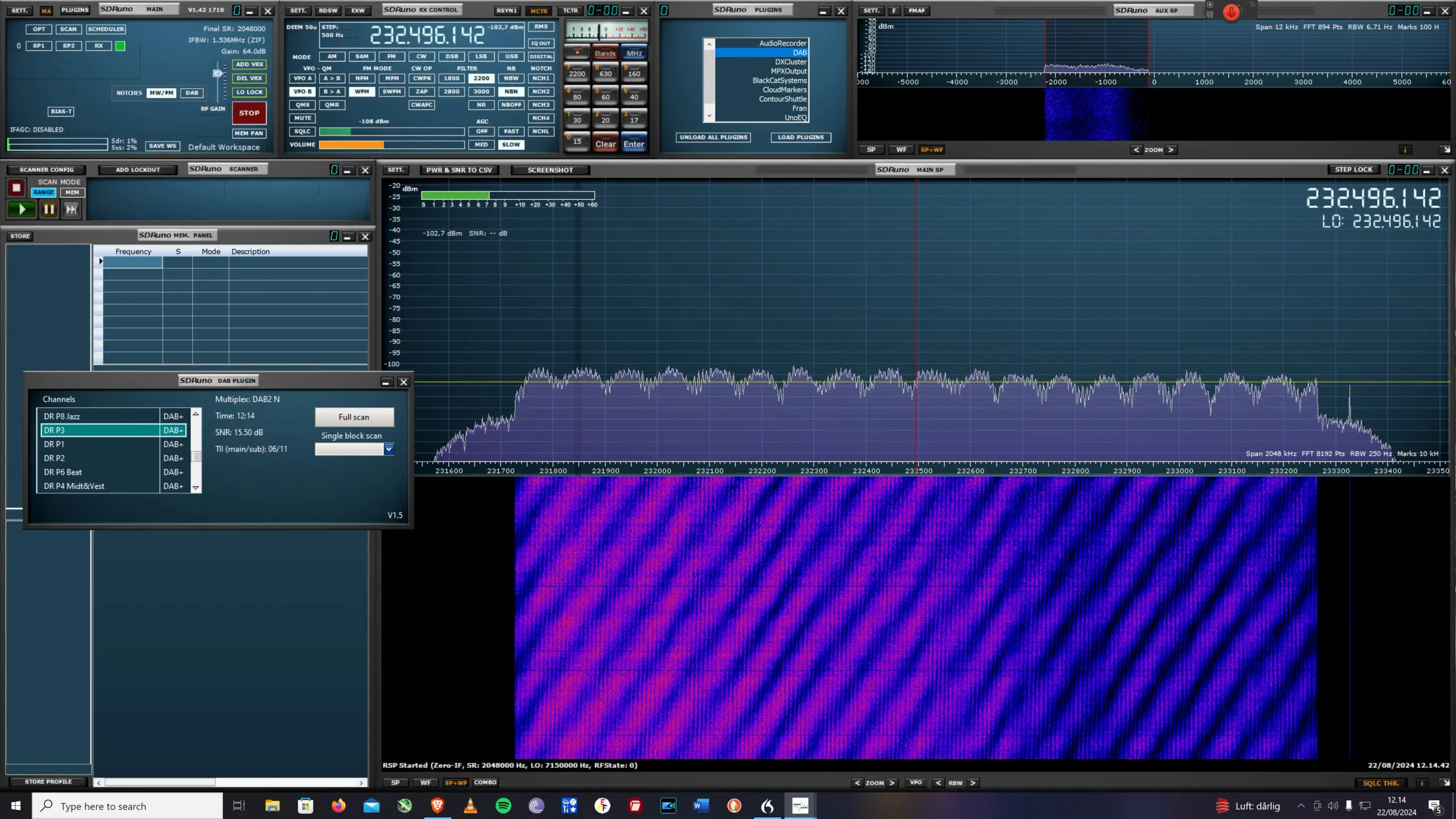Decrease zoom in Main SP
Viewport: 1456px width, 819px height.
pyautogui.click(x=857, y=783)
